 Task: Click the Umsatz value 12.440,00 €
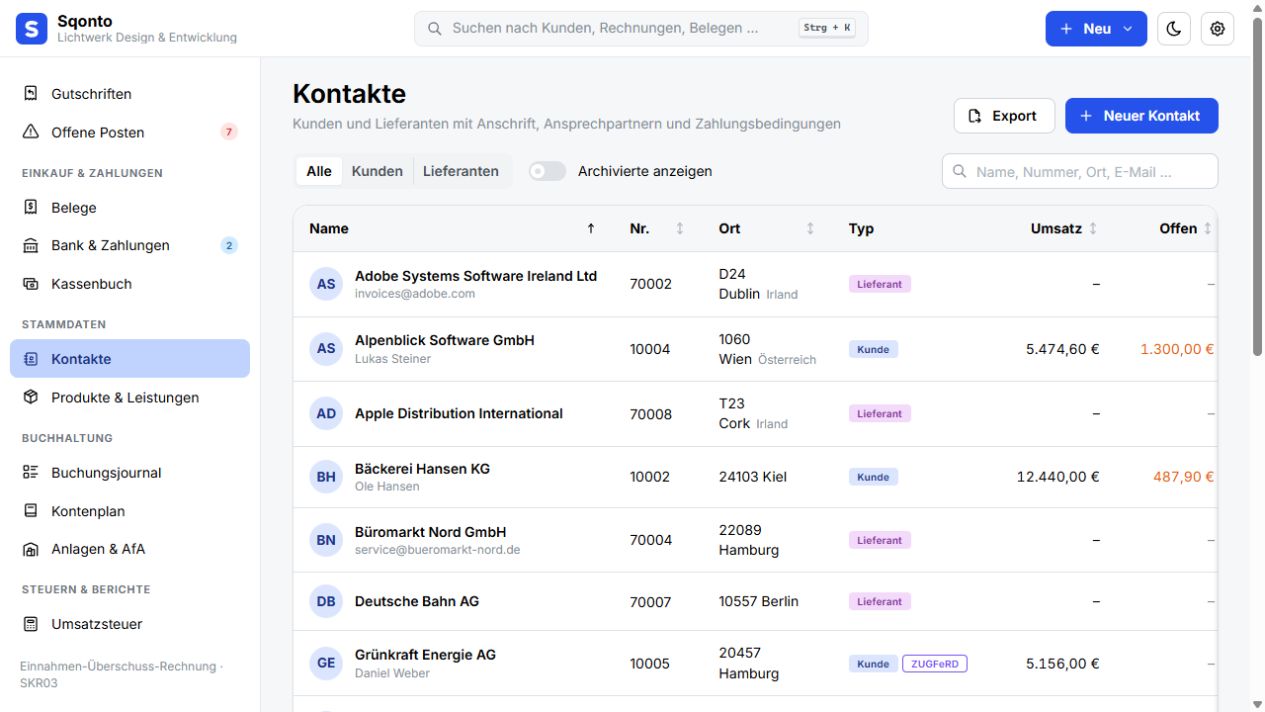pos(1058,477)
